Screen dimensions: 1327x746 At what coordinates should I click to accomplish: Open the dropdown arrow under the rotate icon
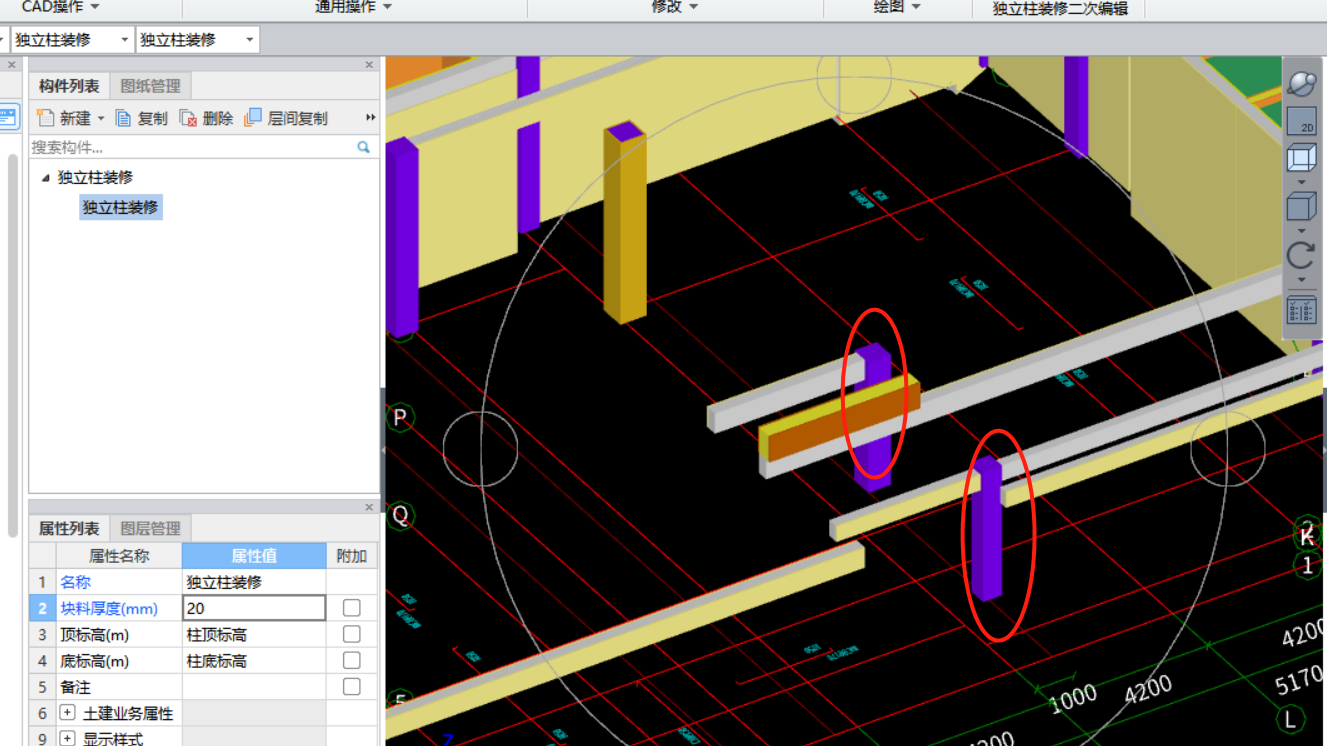[x=1301, y=280]
